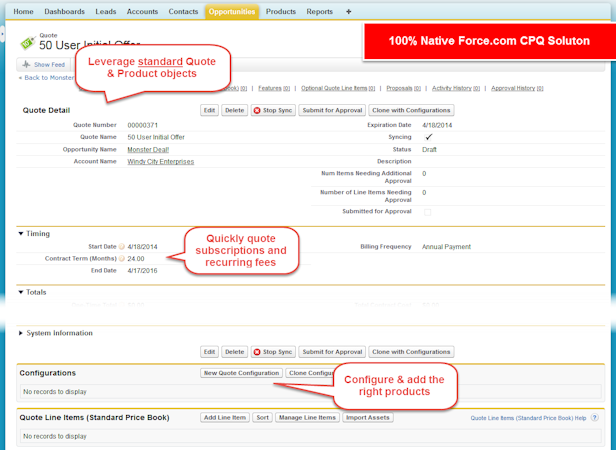Click the Contract Term value 24.00

[x=136, y=259]
